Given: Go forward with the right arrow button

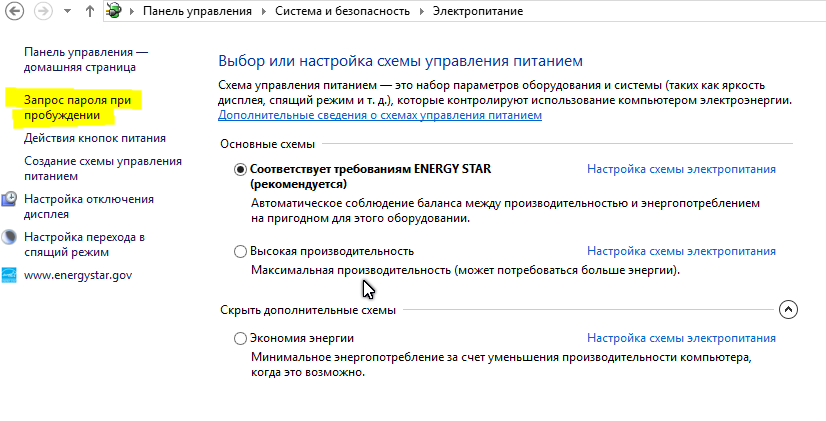Looking at the screenshot, I should coord(43,11).
